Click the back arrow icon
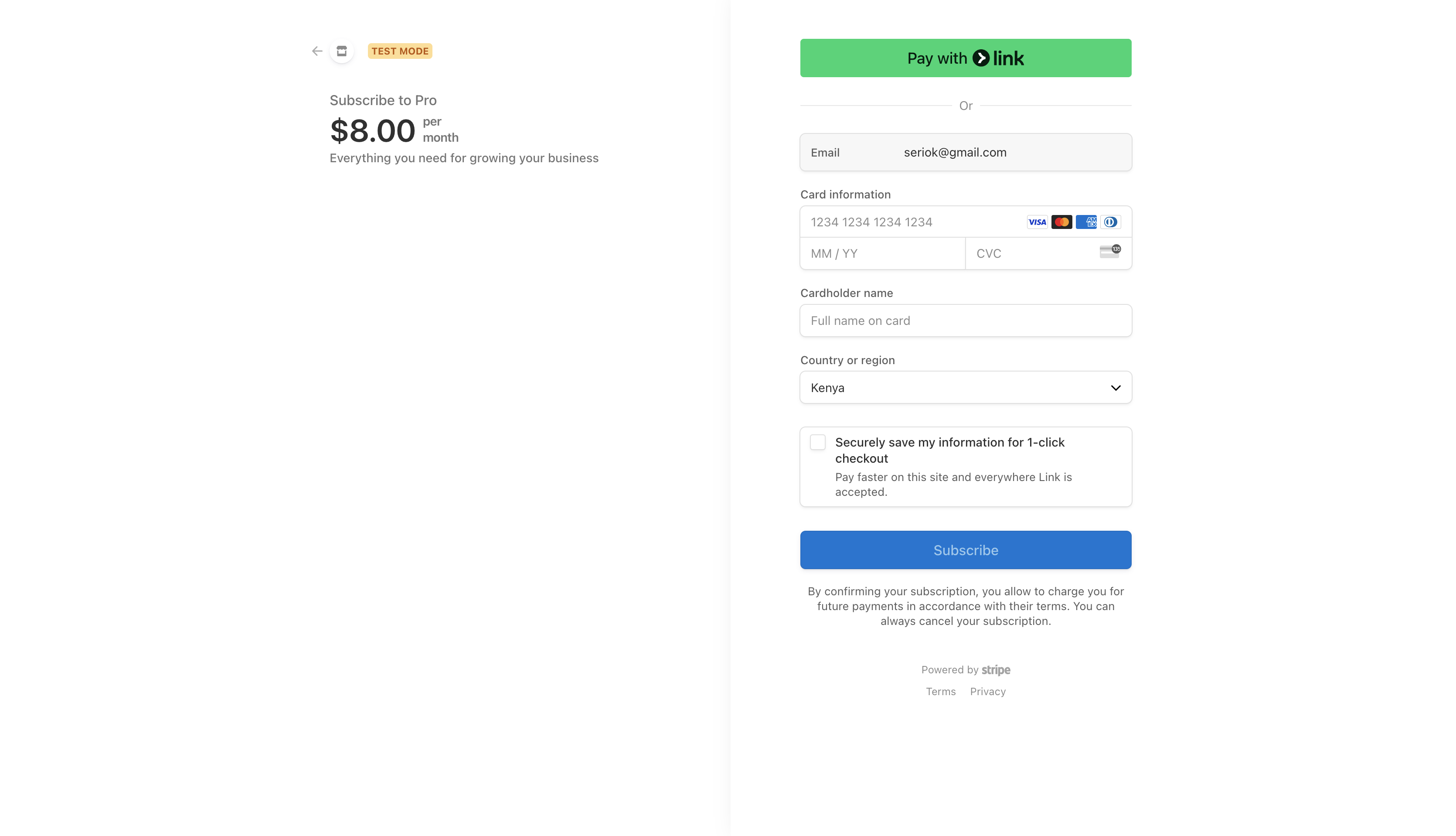1456x836 pixels. 317,51
